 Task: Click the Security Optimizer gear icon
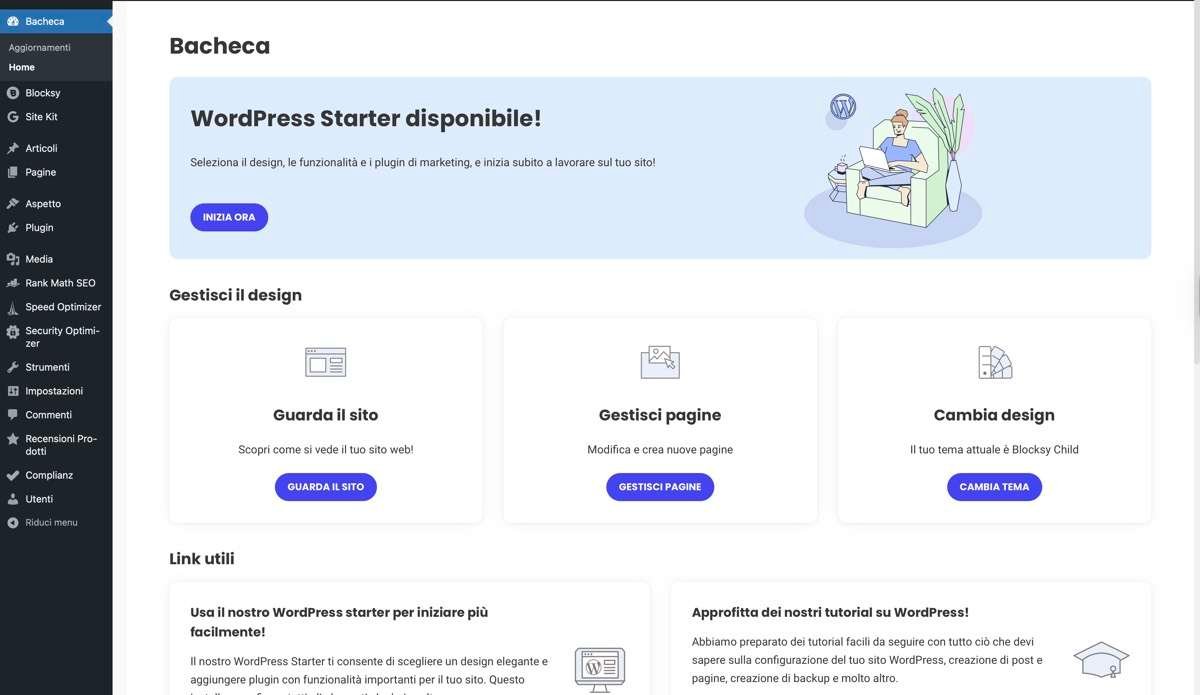[x=13, y=332]
